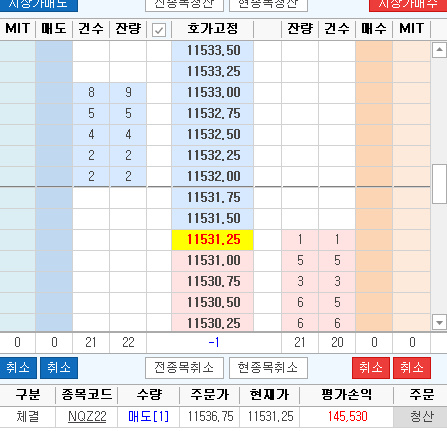Select the highlighted 11531.25 current price cell
447x431 pixels.
pyautogui.click(x=213, y=239)
